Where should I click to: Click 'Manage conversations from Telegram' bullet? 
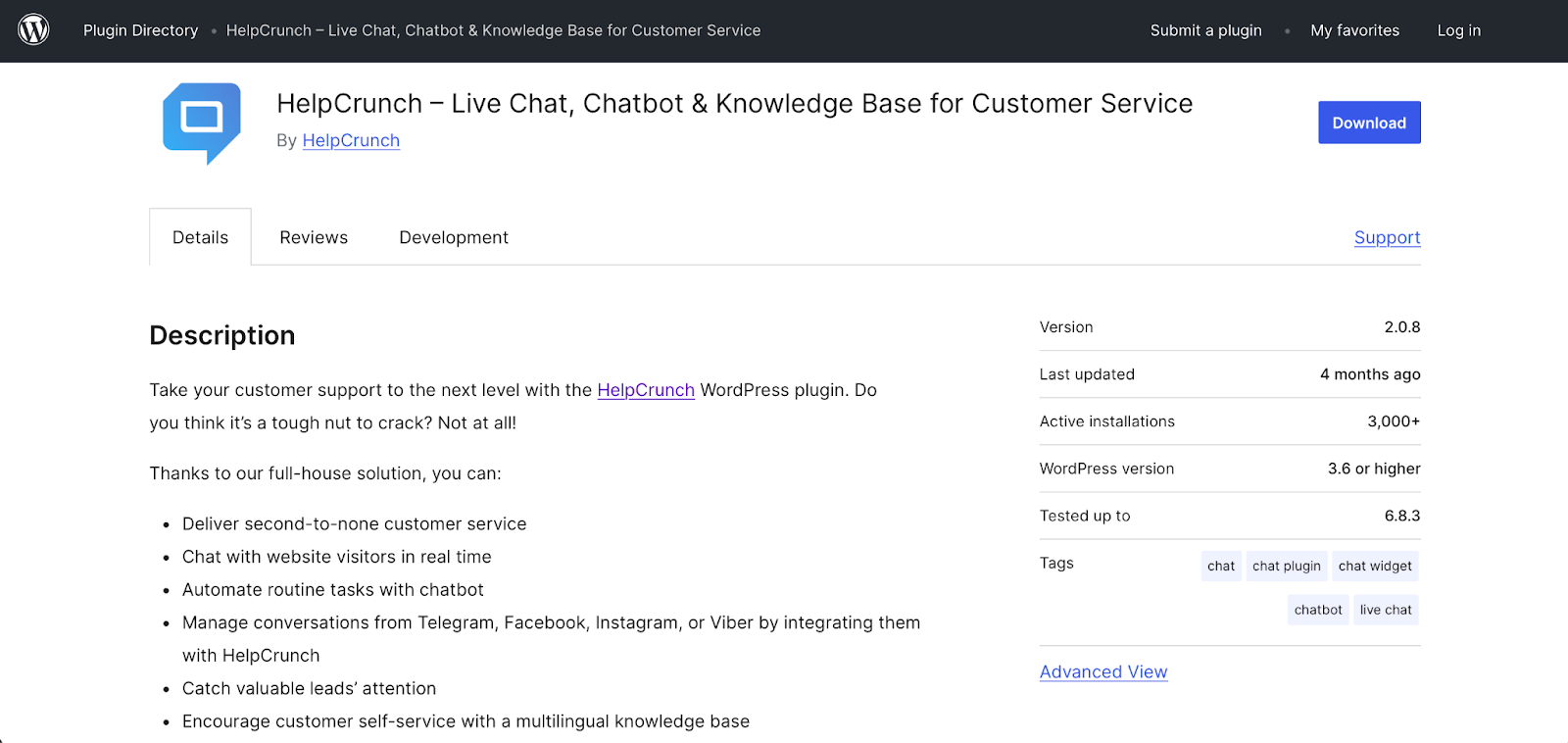point(552,639)
